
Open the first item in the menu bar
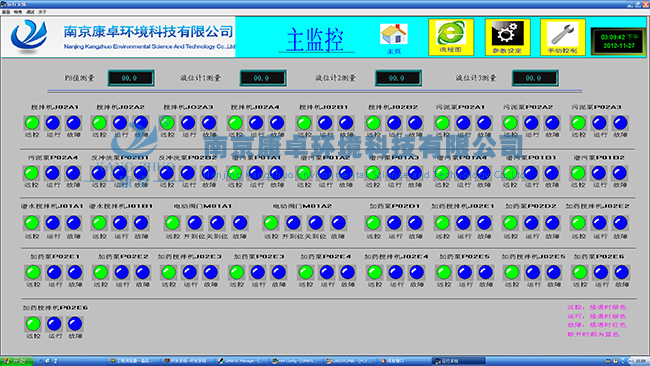(6, 12)
